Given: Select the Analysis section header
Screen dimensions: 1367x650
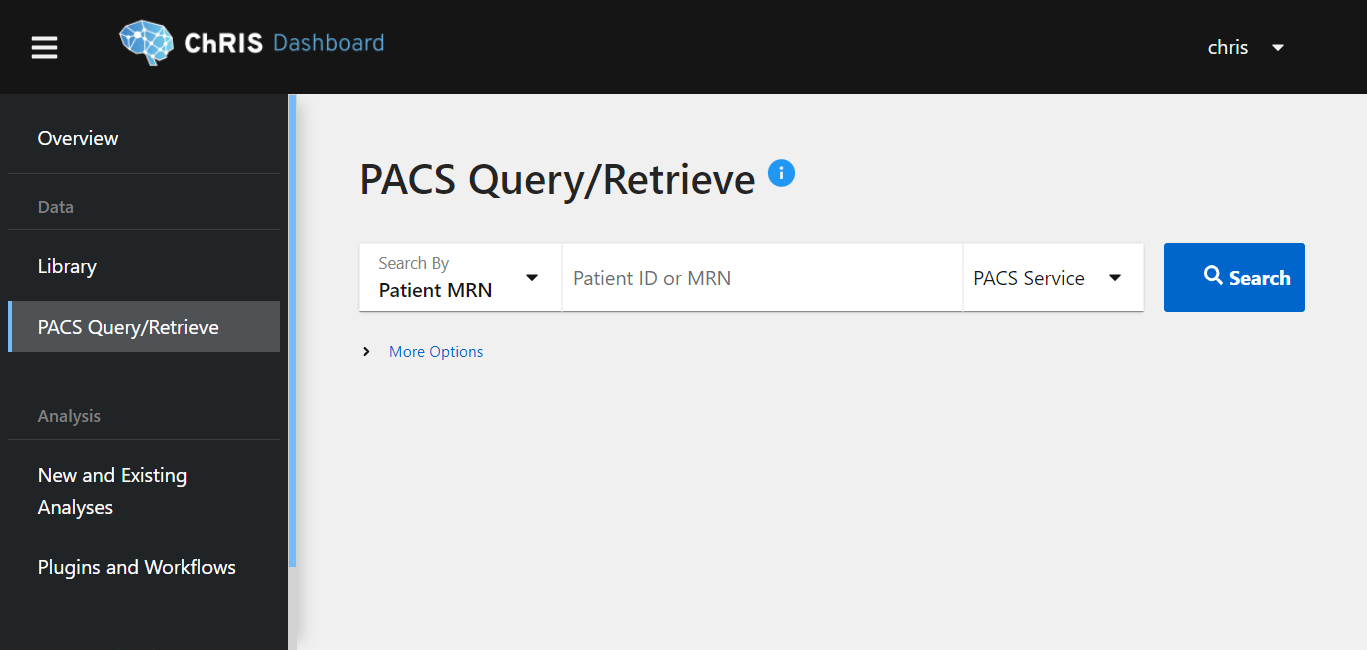Looking at the screenshot, I should click(x=68, y=415).
